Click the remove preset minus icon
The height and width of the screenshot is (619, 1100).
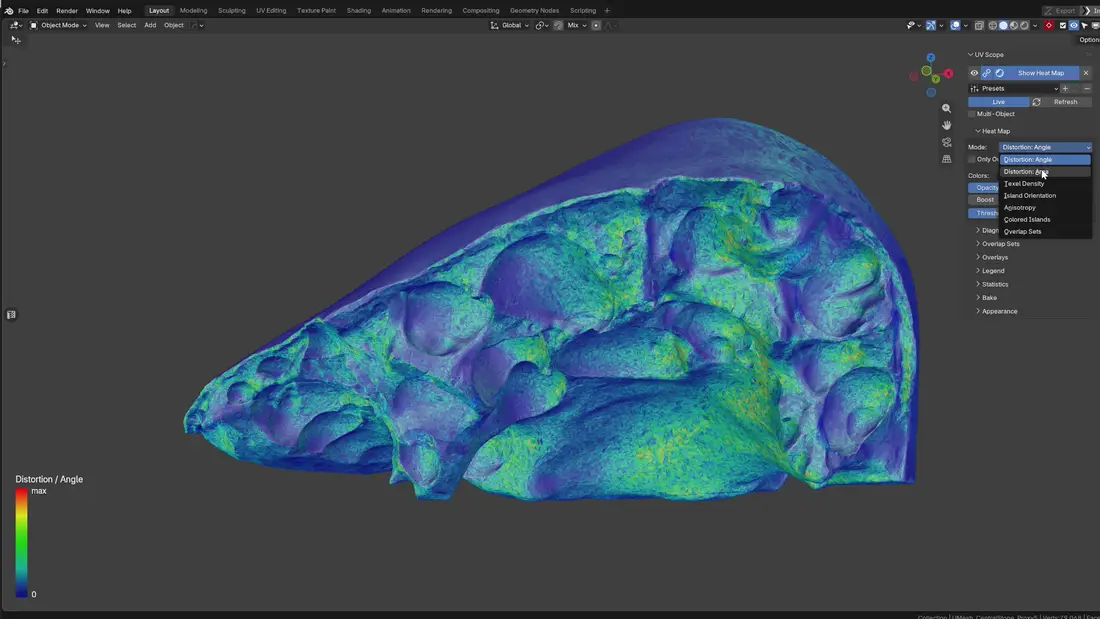1087,88
